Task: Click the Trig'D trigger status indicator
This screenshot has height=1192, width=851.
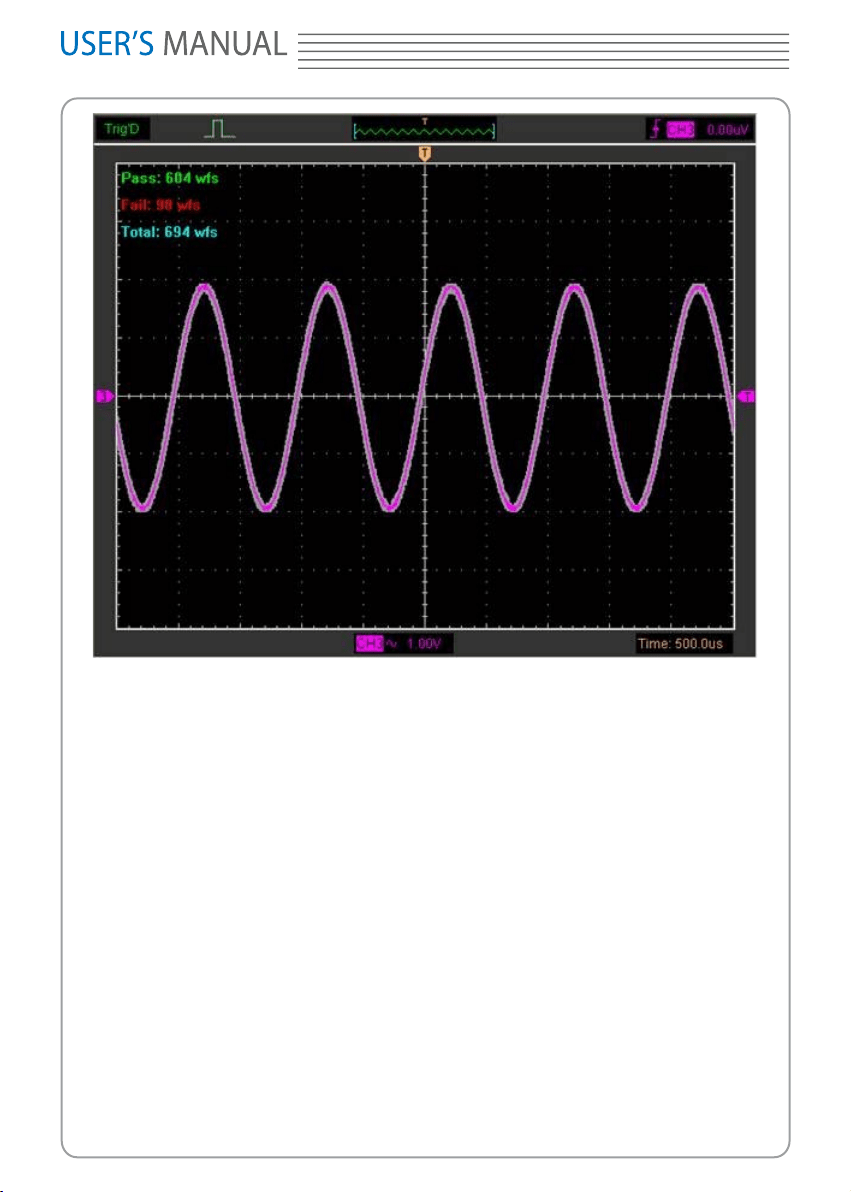Action: tap(122, 128)
